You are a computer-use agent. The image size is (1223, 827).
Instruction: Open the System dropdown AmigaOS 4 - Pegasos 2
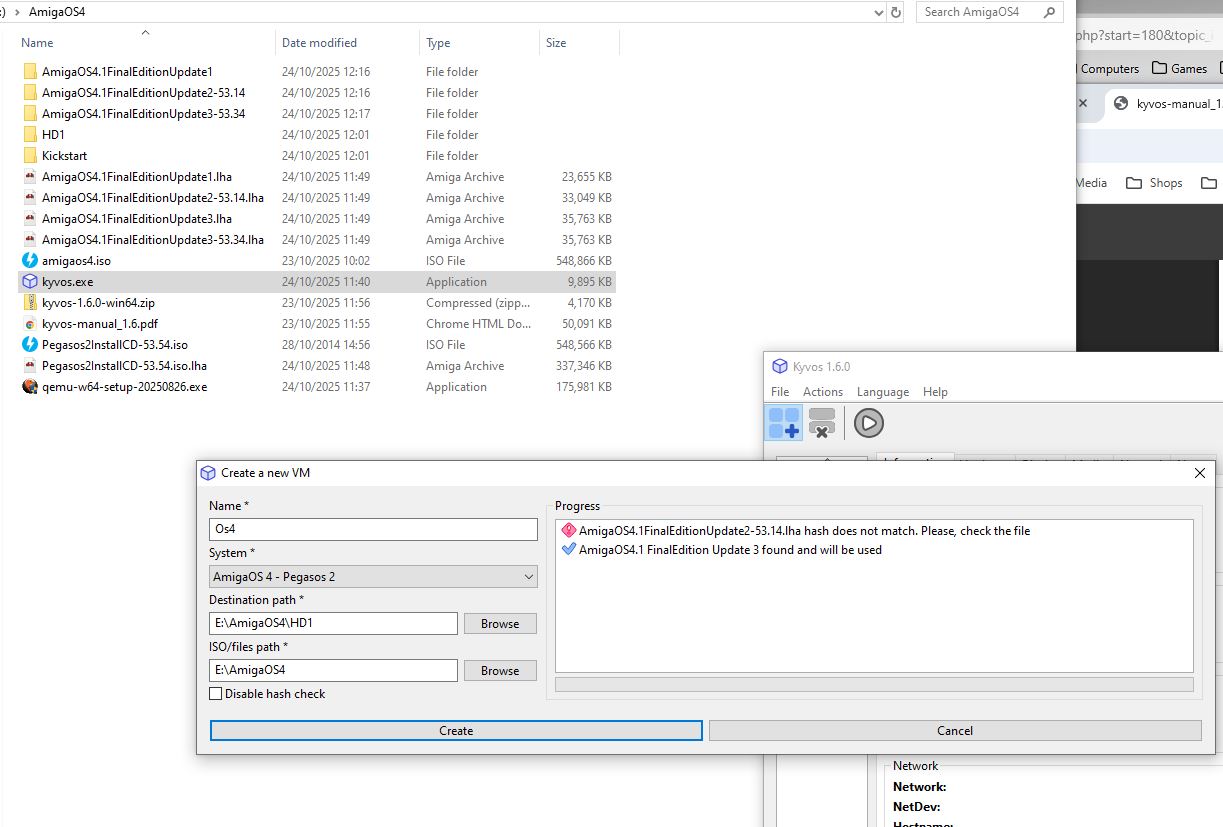pos(373,577)
